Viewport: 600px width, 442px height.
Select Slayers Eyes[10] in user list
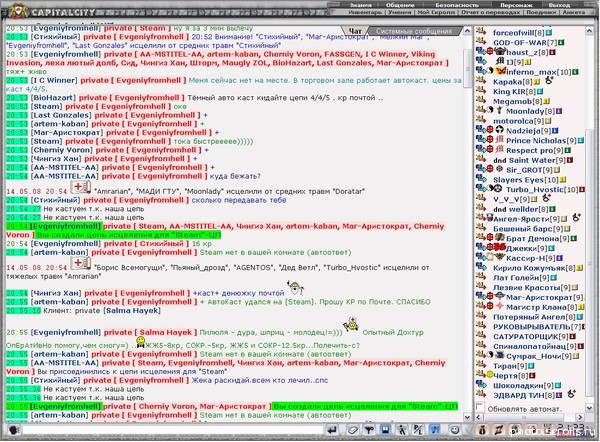pos(525,179)
